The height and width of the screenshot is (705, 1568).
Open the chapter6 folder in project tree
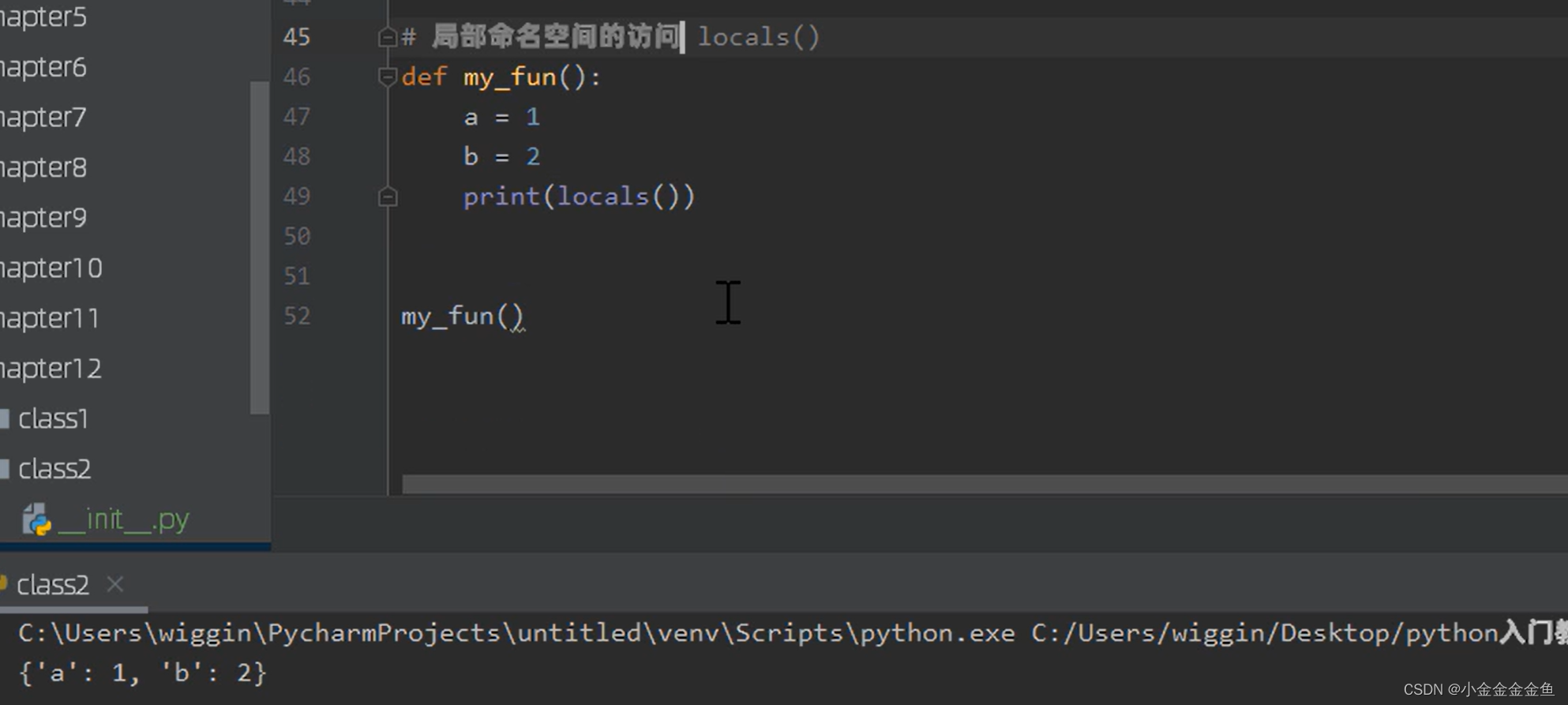(43, 67)
